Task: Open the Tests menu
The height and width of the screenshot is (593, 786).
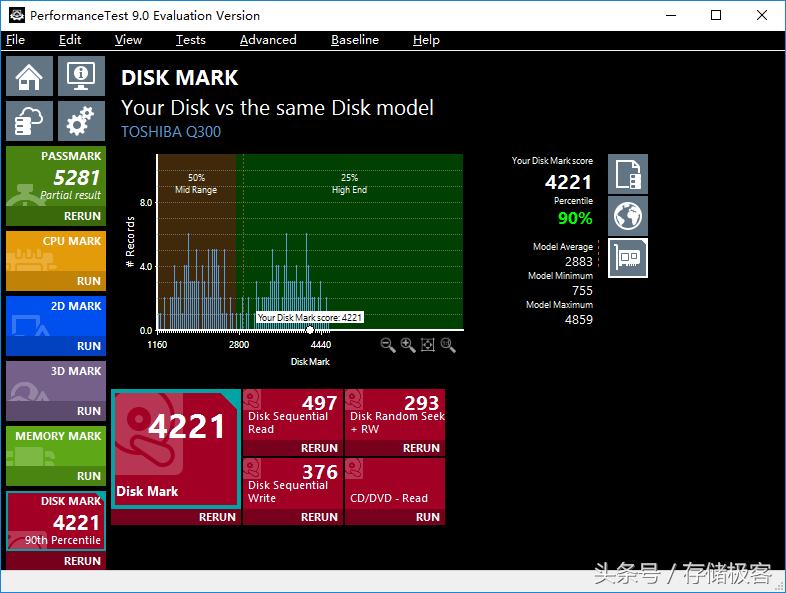Action: tap(190, 40)
